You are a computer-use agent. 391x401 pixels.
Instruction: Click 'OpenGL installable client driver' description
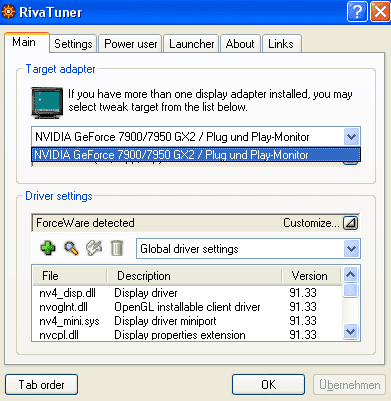pos(187,307)
